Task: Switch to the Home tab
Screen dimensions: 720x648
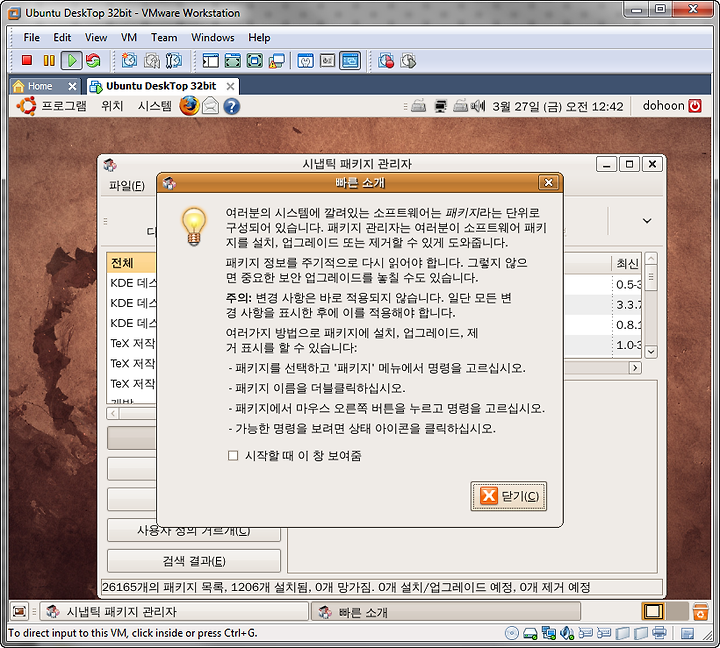Action: click(x=39, y=86)
